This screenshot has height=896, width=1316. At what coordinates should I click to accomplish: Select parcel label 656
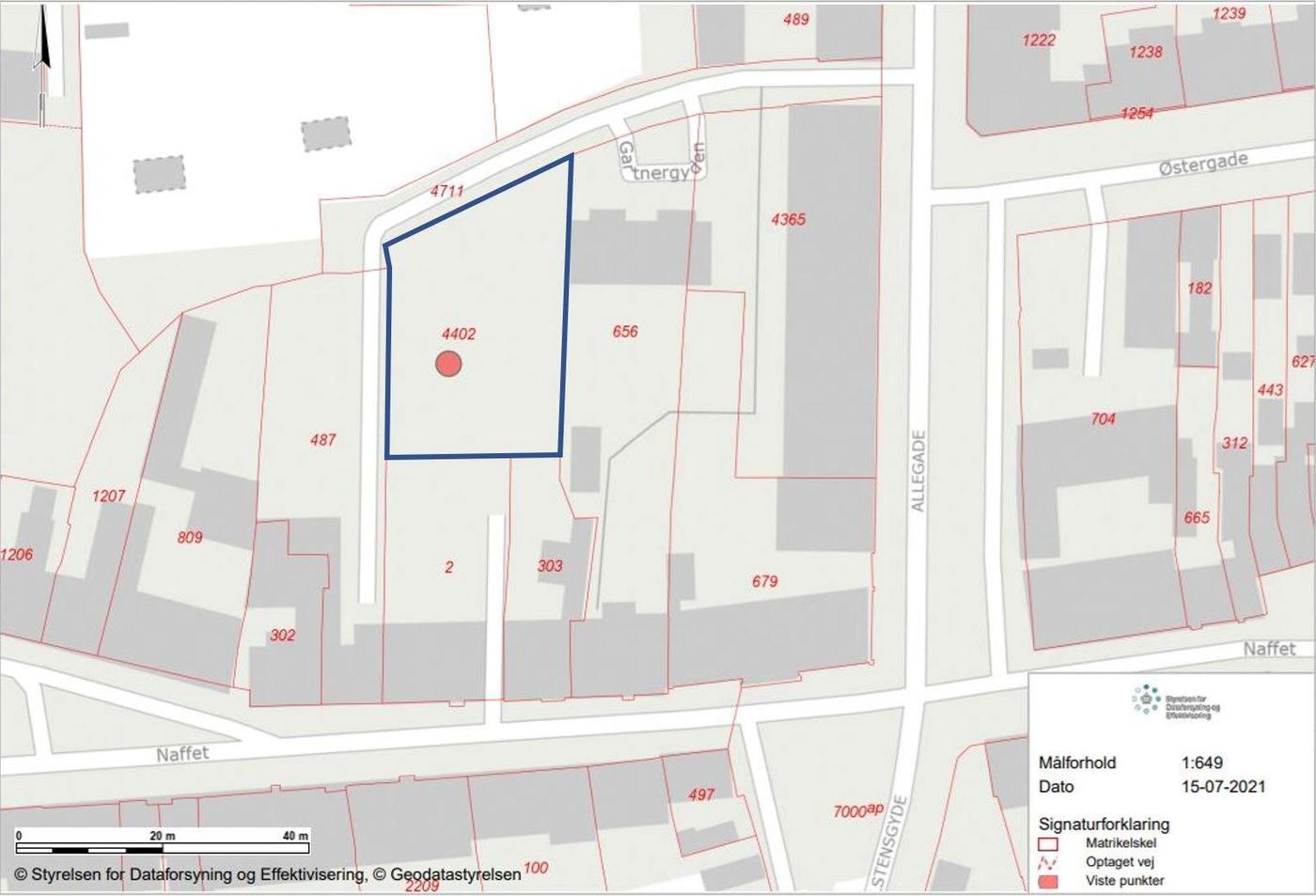tap(625, 331)
